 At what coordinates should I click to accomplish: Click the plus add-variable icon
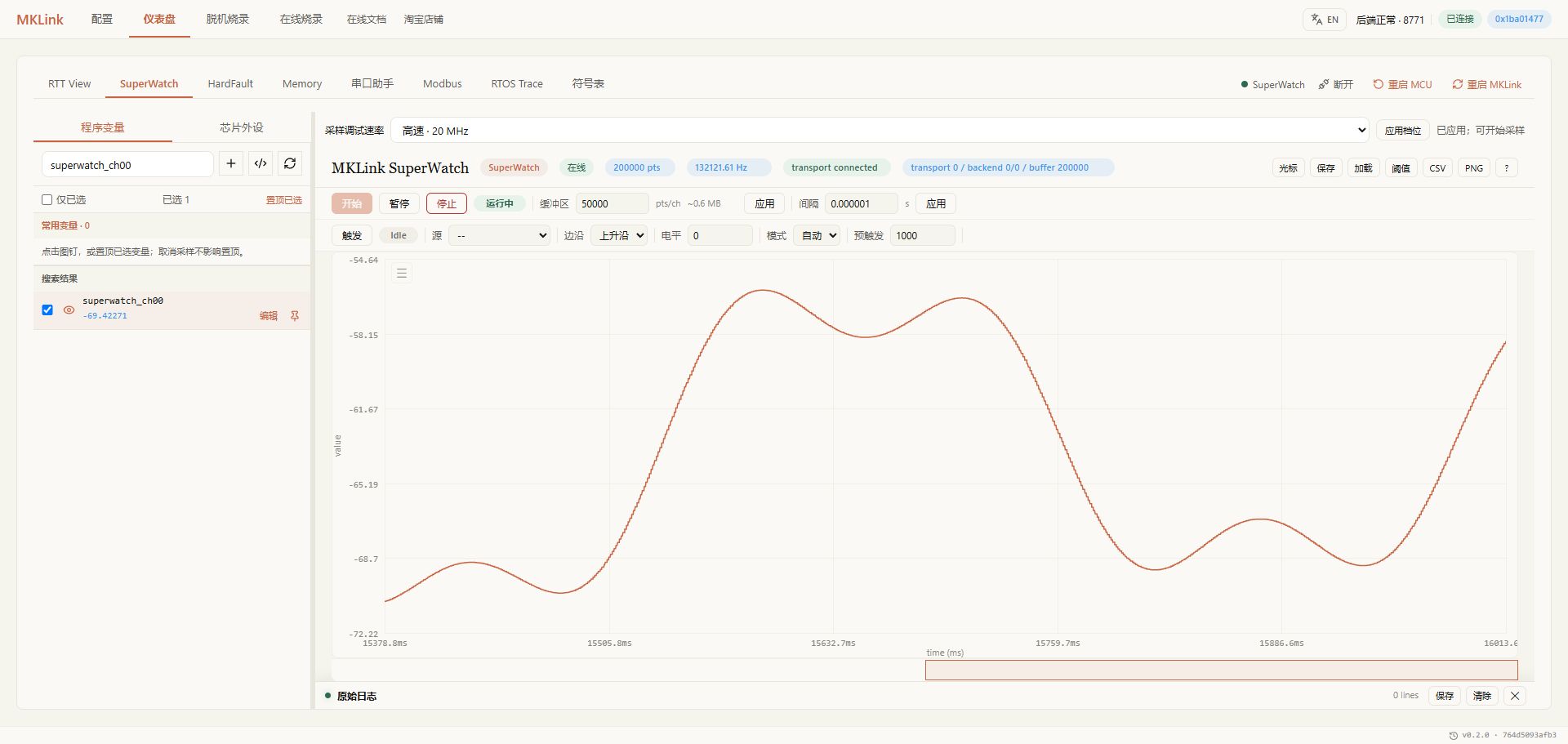pyautogui.click(x=231, y=164)
